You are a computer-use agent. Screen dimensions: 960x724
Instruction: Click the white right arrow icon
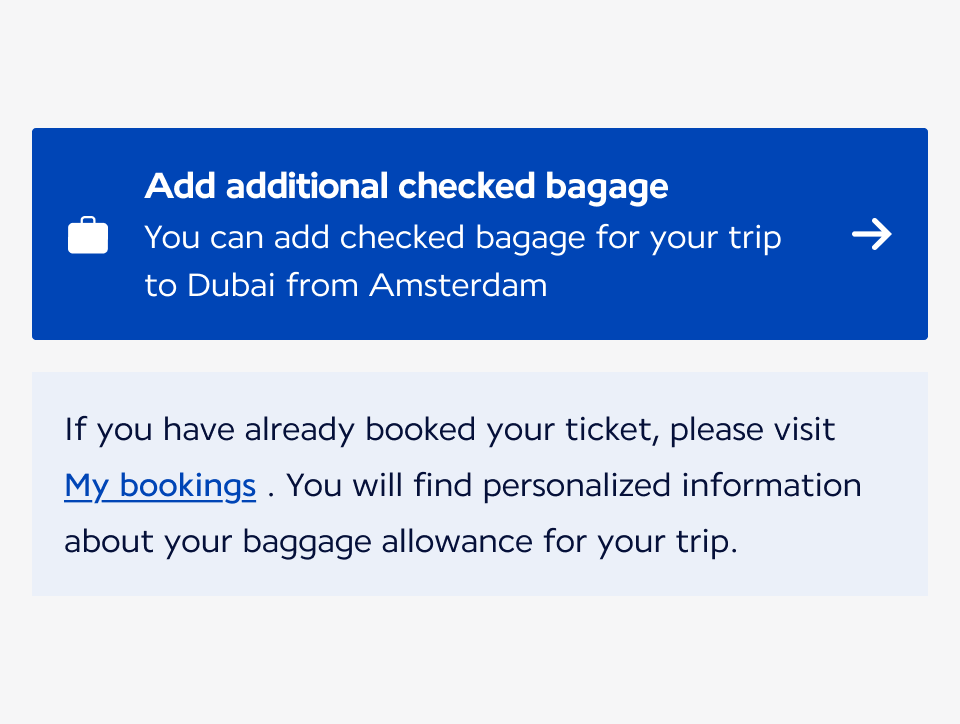[x=872, y=234]
